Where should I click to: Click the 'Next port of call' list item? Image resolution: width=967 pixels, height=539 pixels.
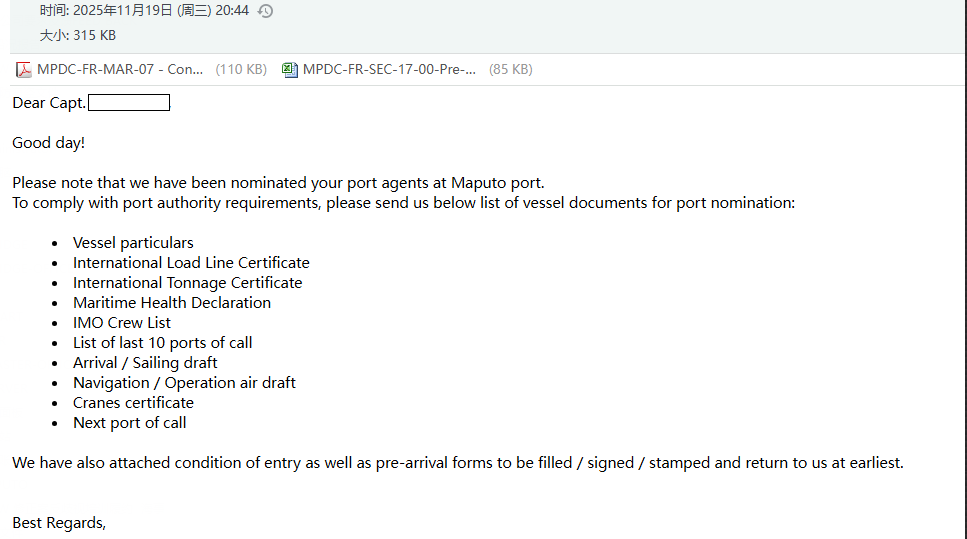[x=130, y=423]
